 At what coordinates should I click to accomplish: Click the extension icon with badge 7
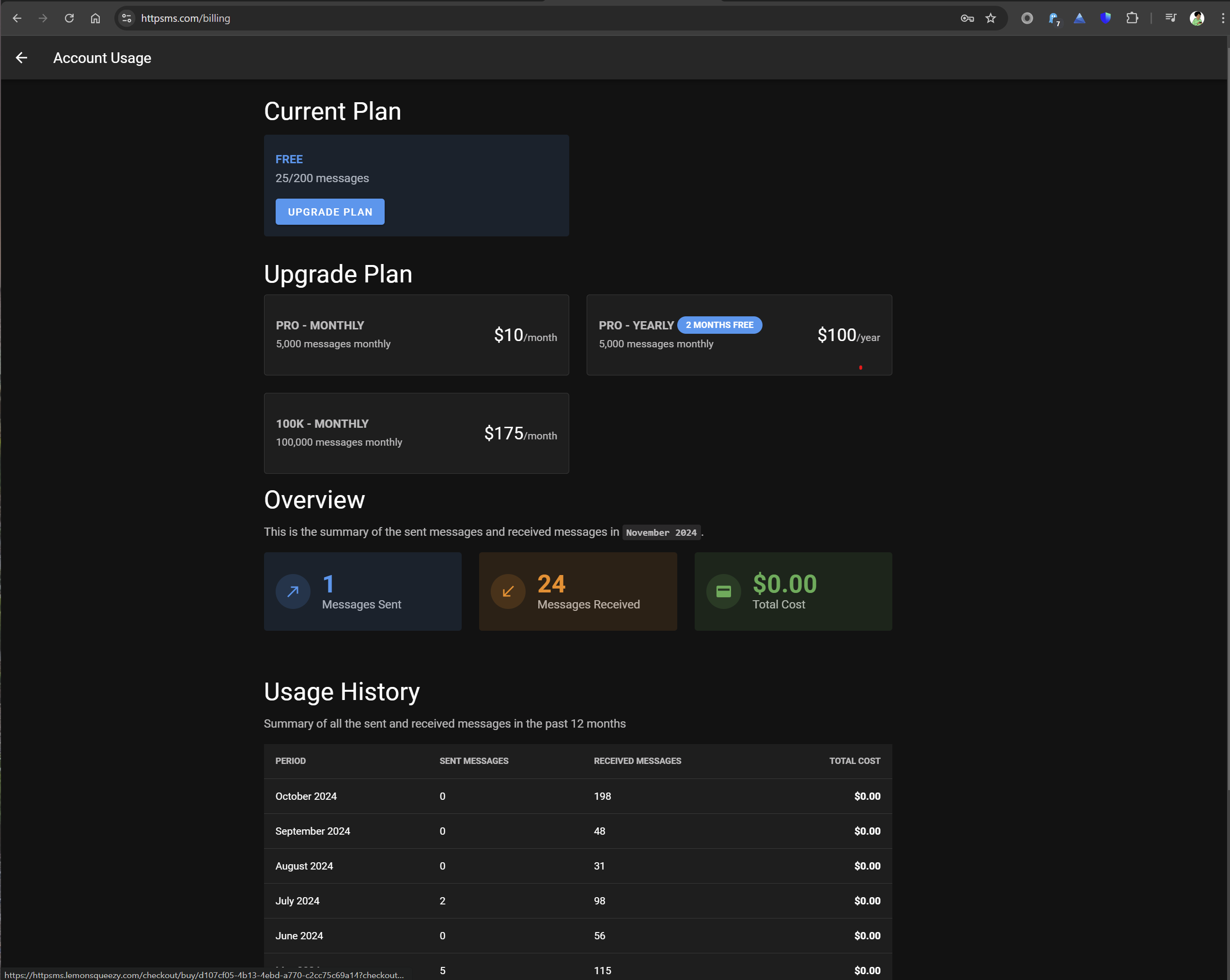click(x=1054, y=19)
